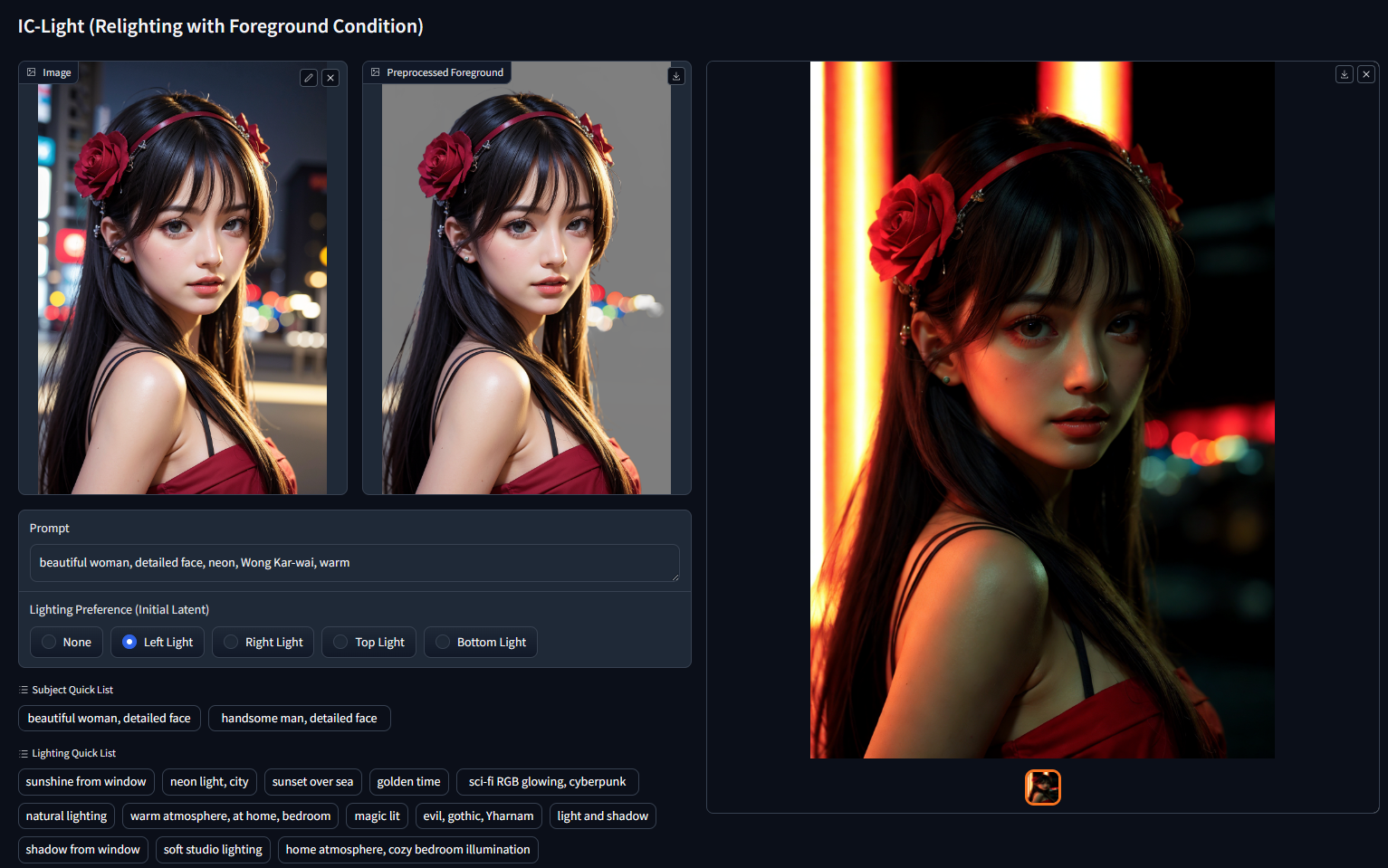The width and height of the screenshot is (1388, 868).
Task: Use 'handsome man, detailed face' subject preset
Action: [300, 718]
